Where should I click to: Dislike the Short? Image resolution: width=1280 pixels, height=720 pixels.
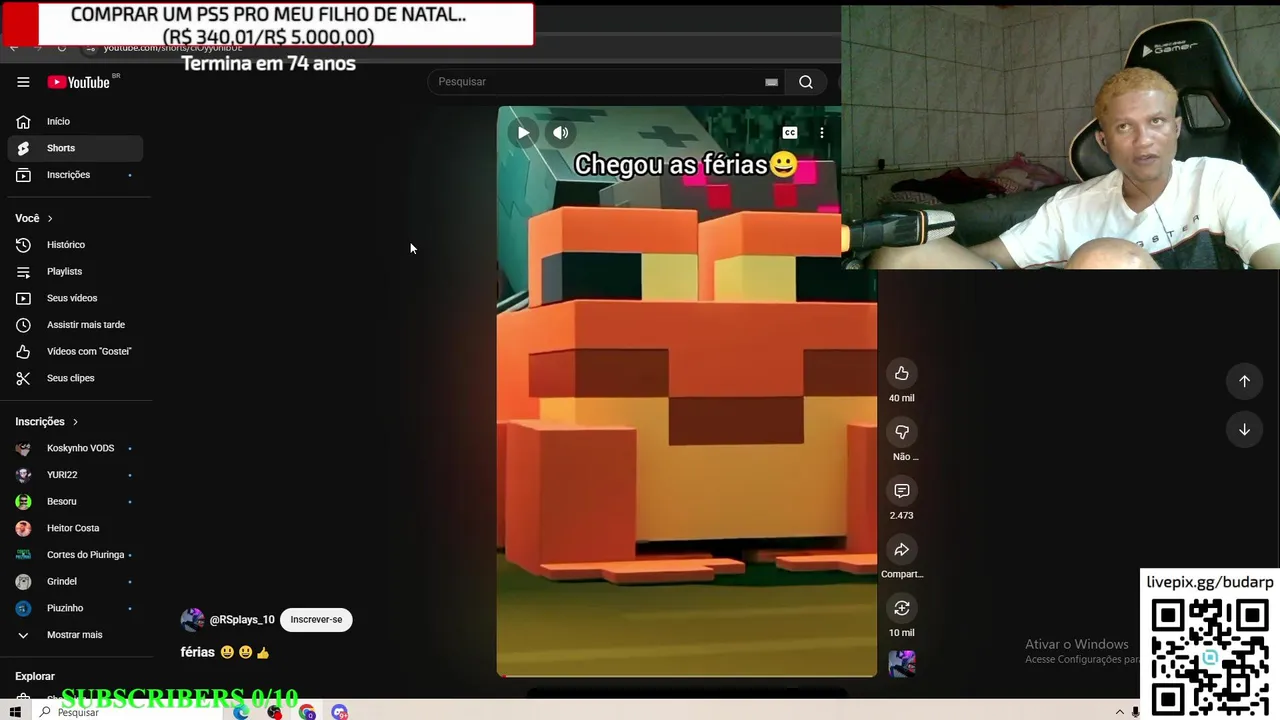[x=901, y=432]
